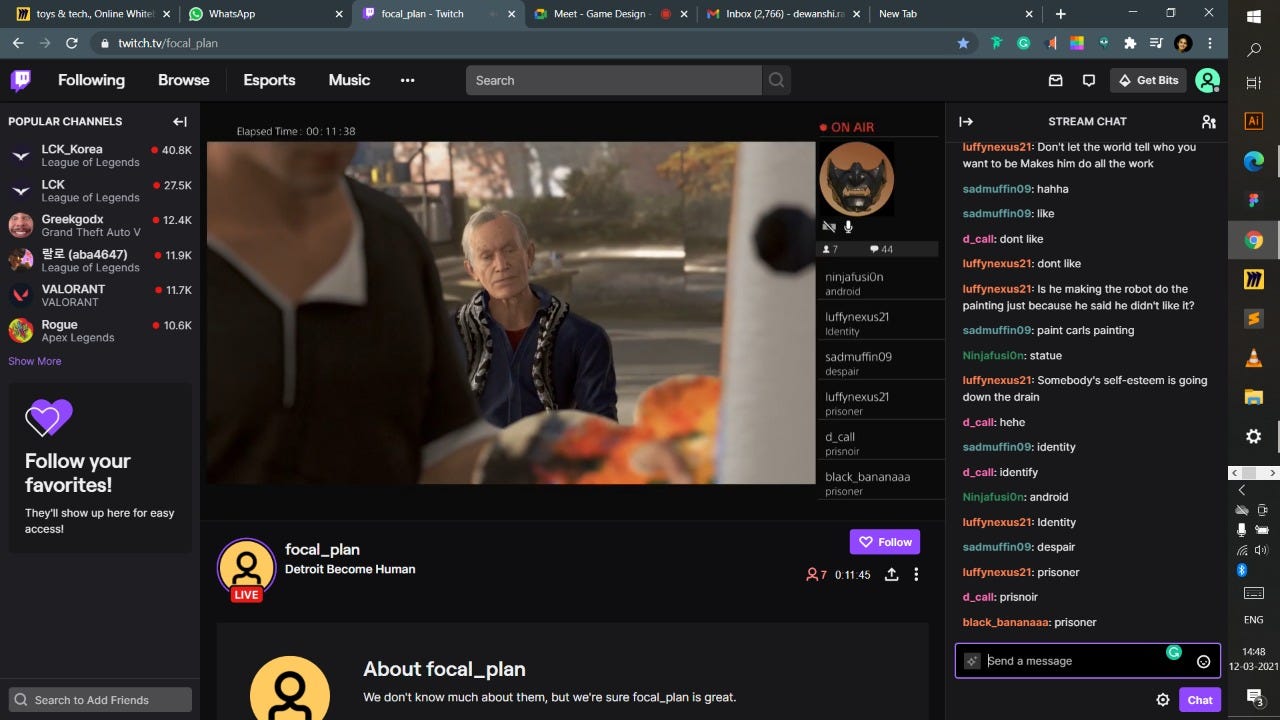Open the Esports page
This screenshot has height=720, width=1280.
(269, 80)
